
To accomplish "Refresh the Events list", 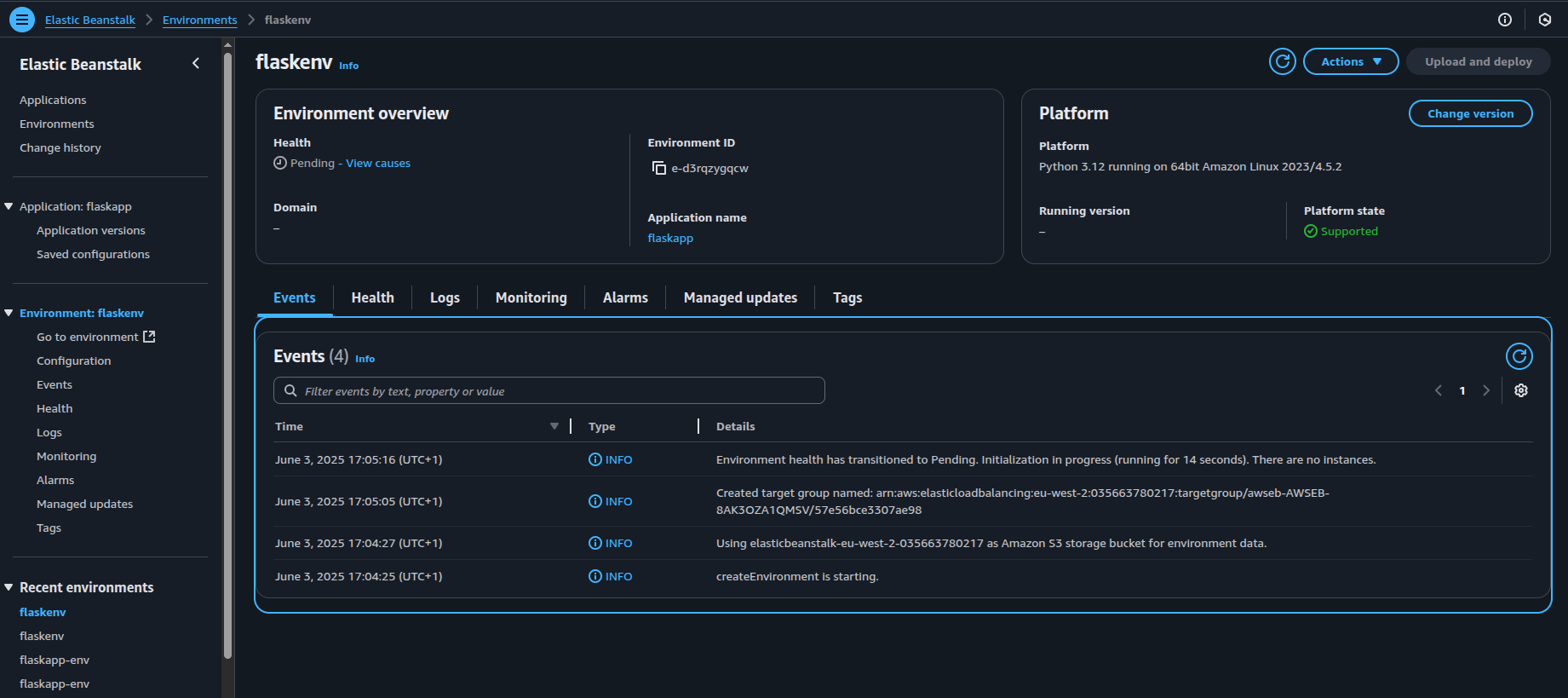I will [1519, 356].
